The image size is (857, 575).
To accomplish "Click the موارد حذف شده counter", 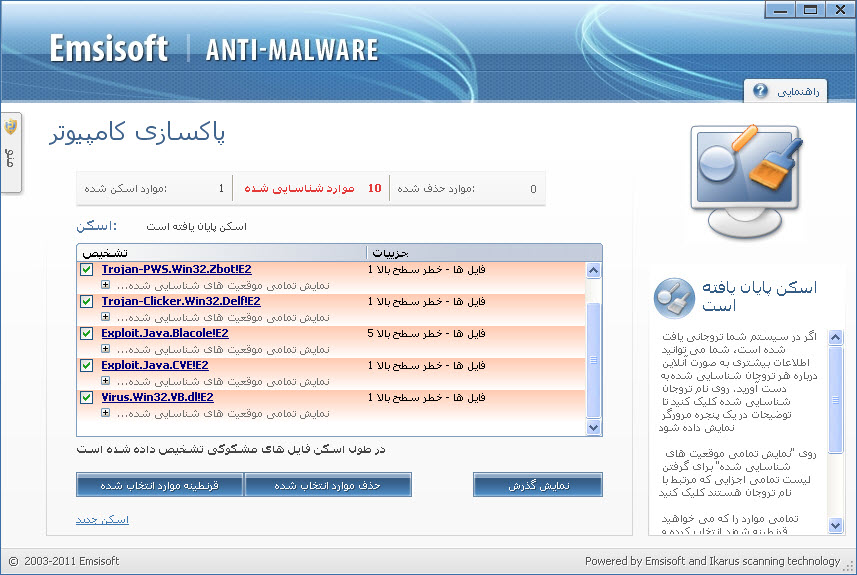I will [x=467, y=189].
